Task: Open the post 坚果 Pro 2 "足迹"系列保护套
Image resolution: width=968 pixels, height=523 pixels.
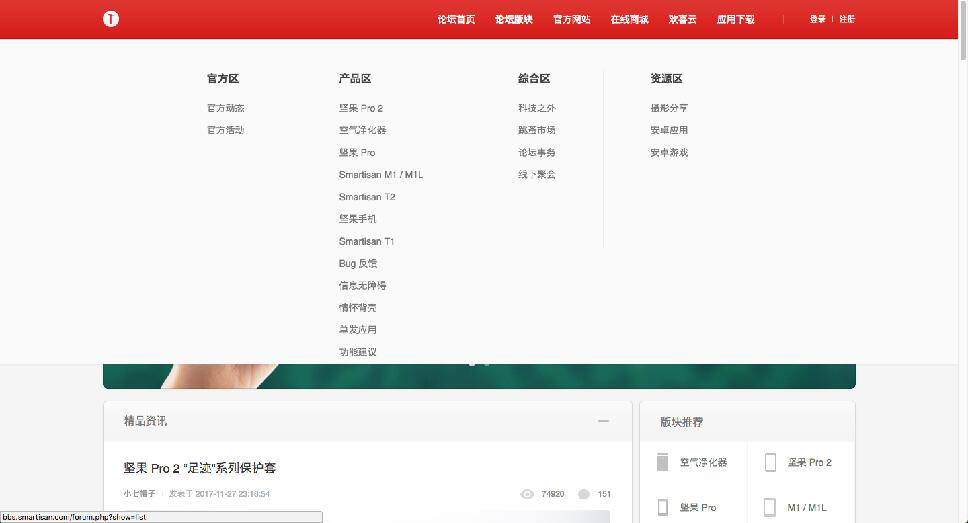Action: point(199,468)
